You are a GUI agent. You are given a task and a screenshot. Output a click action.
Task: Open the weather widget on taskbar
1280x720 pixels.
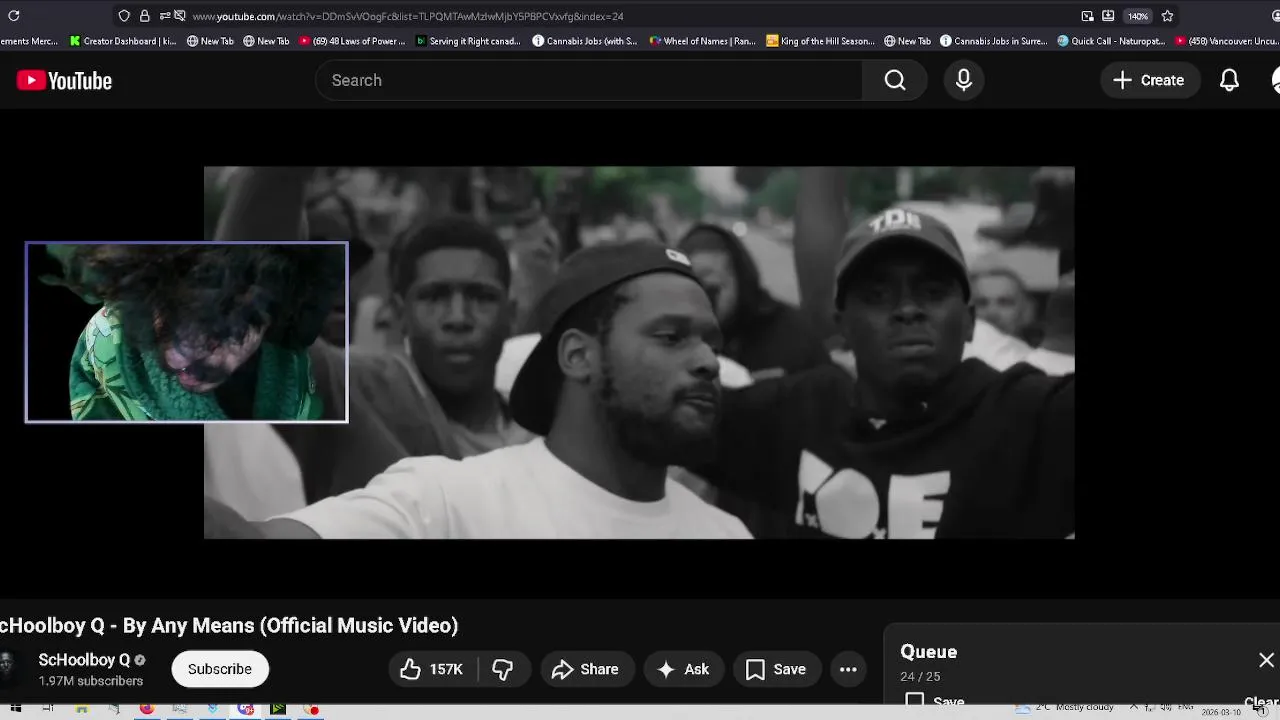[1066, 707]
